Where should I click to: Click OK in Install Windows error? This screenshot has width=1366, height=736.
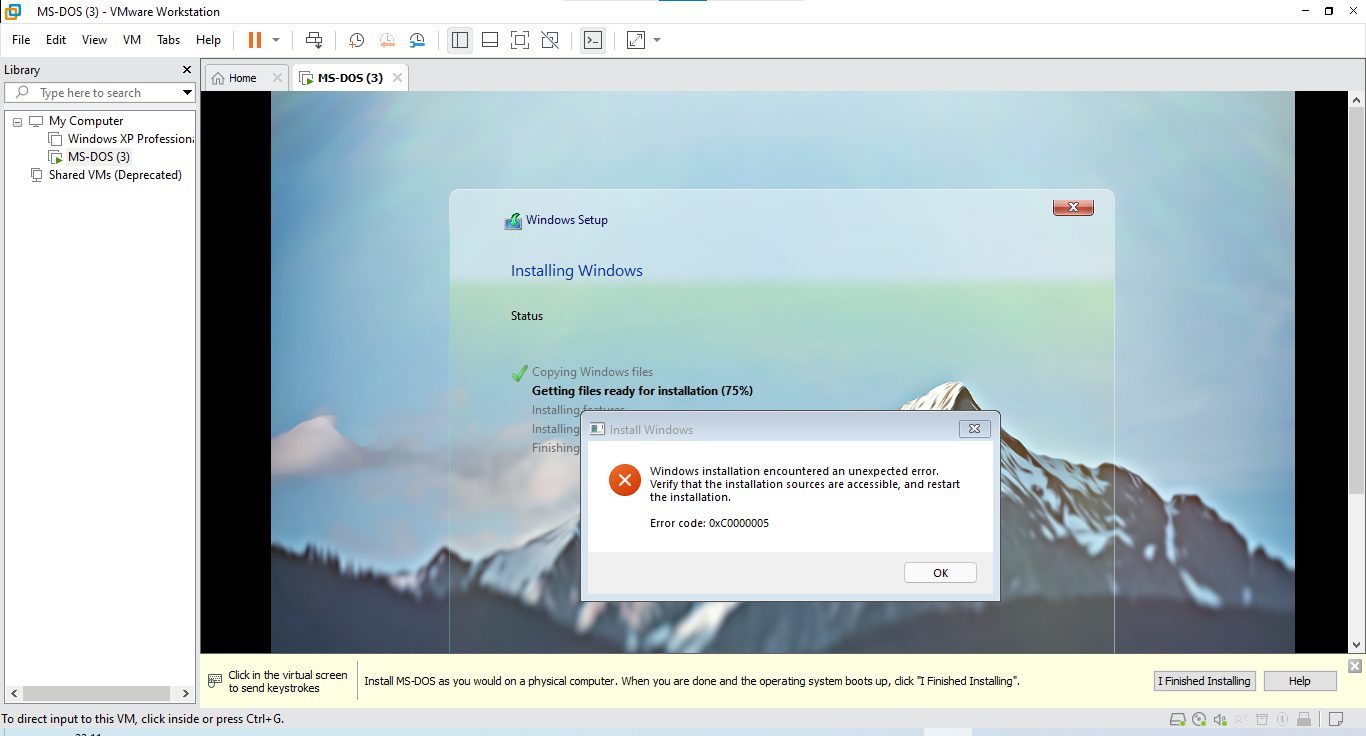940,573
